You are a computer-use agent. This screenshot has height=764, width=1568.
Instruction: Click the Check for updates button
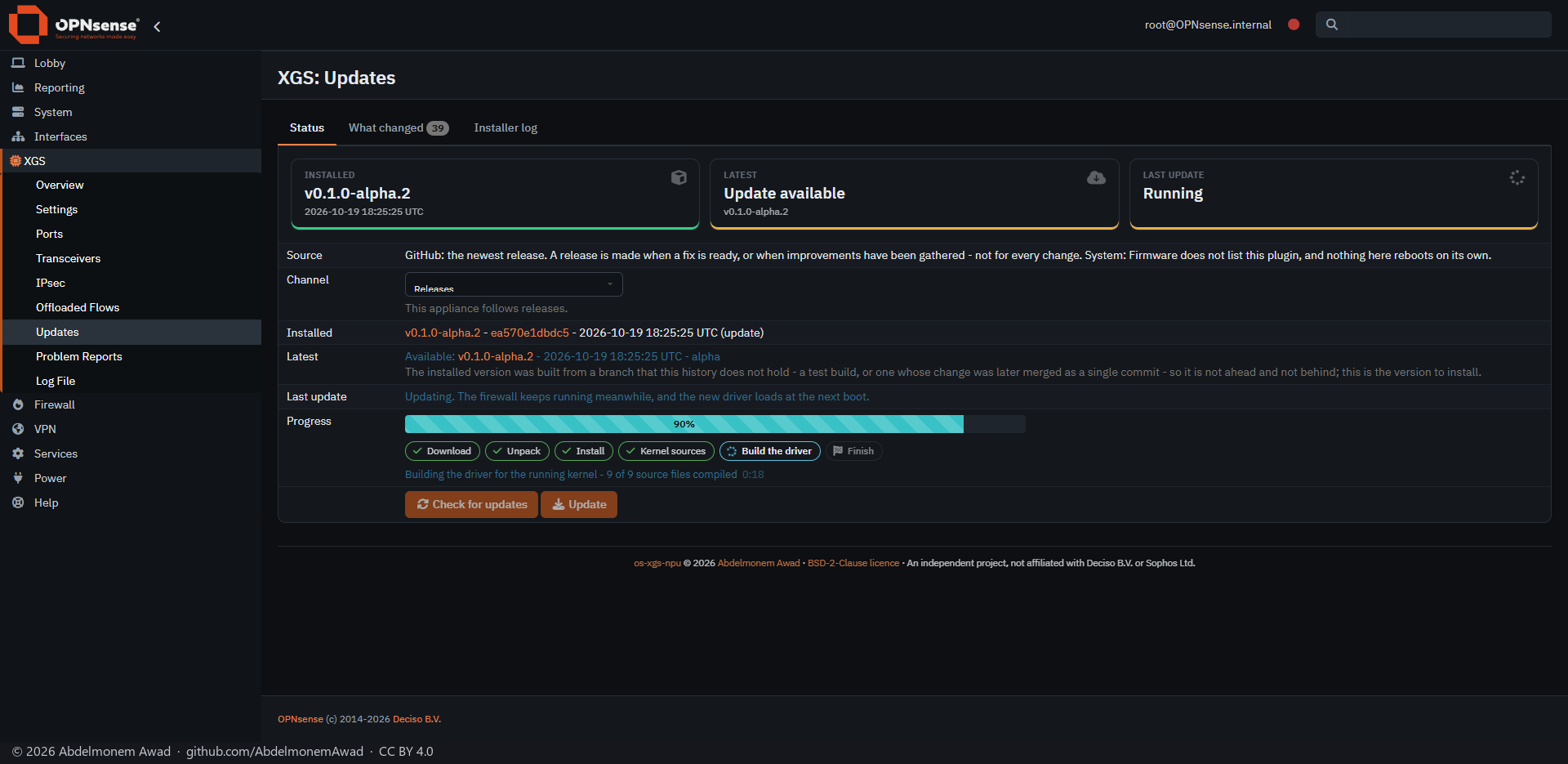click(x=471, y=504)
